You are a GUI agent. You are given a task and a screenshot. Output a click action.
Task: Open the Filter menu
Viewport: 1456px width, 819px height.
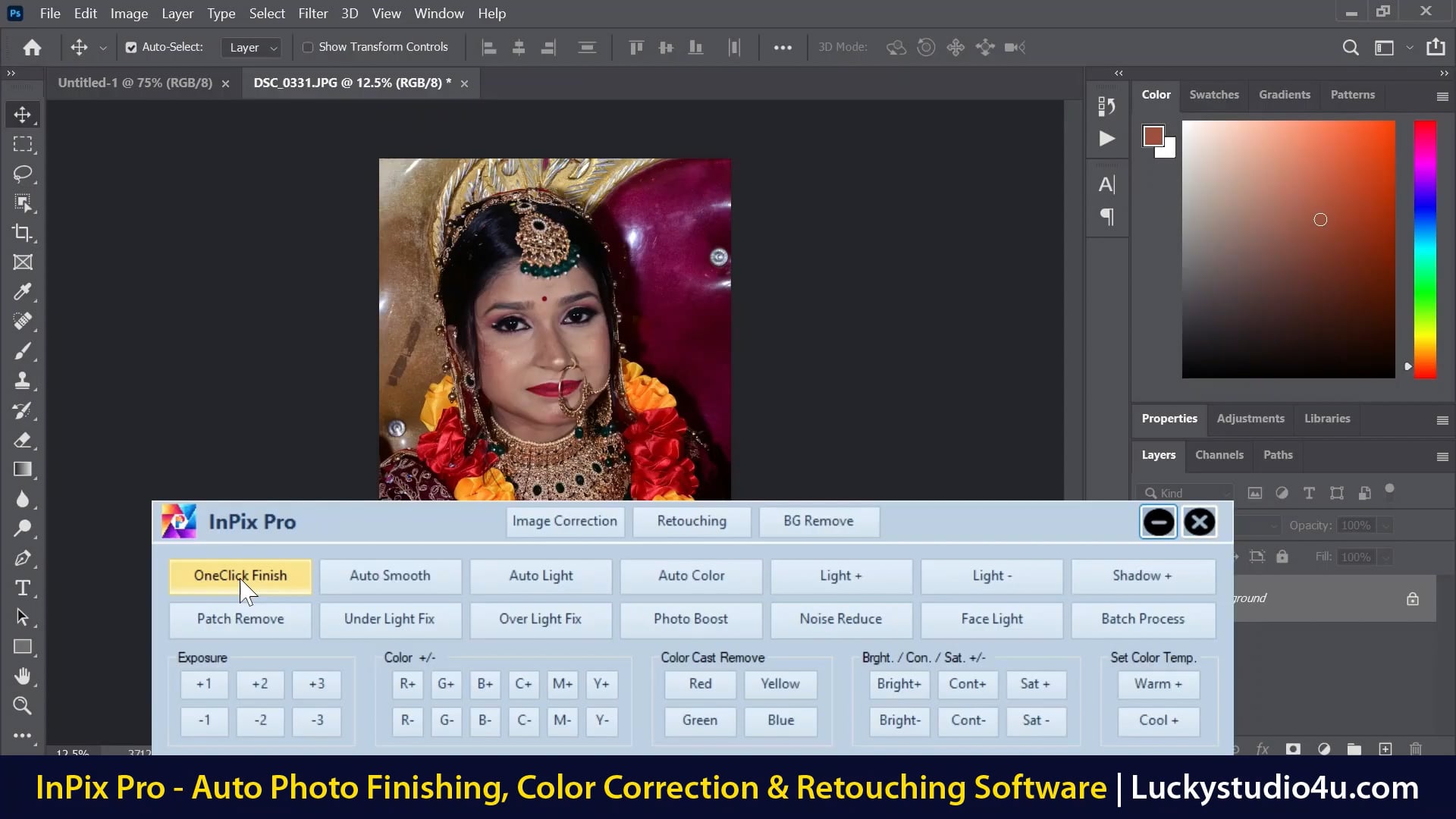click(312, 14)
